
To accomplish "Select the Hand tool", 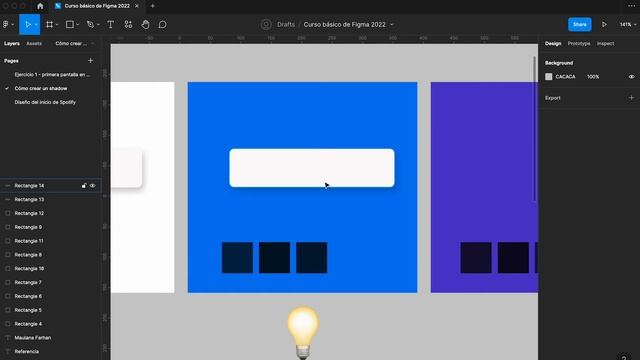I will pyautogui.click(x=145, y=24).
